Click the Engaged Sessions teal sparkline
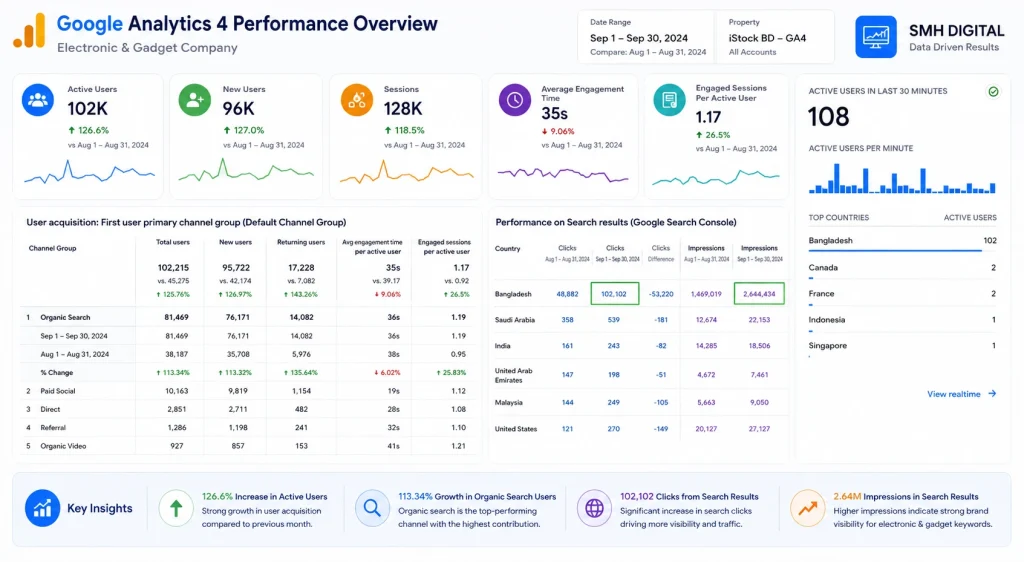The image size is (1024, 562). click(716, 177)
